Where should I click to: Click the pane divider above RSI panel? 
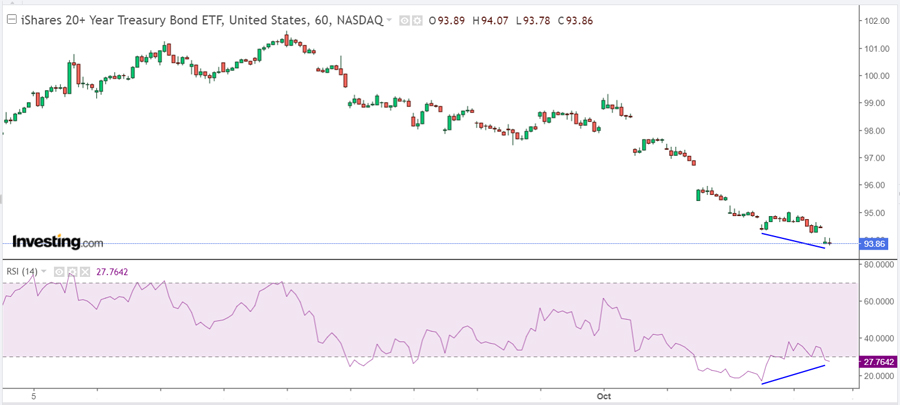[430, 260]
